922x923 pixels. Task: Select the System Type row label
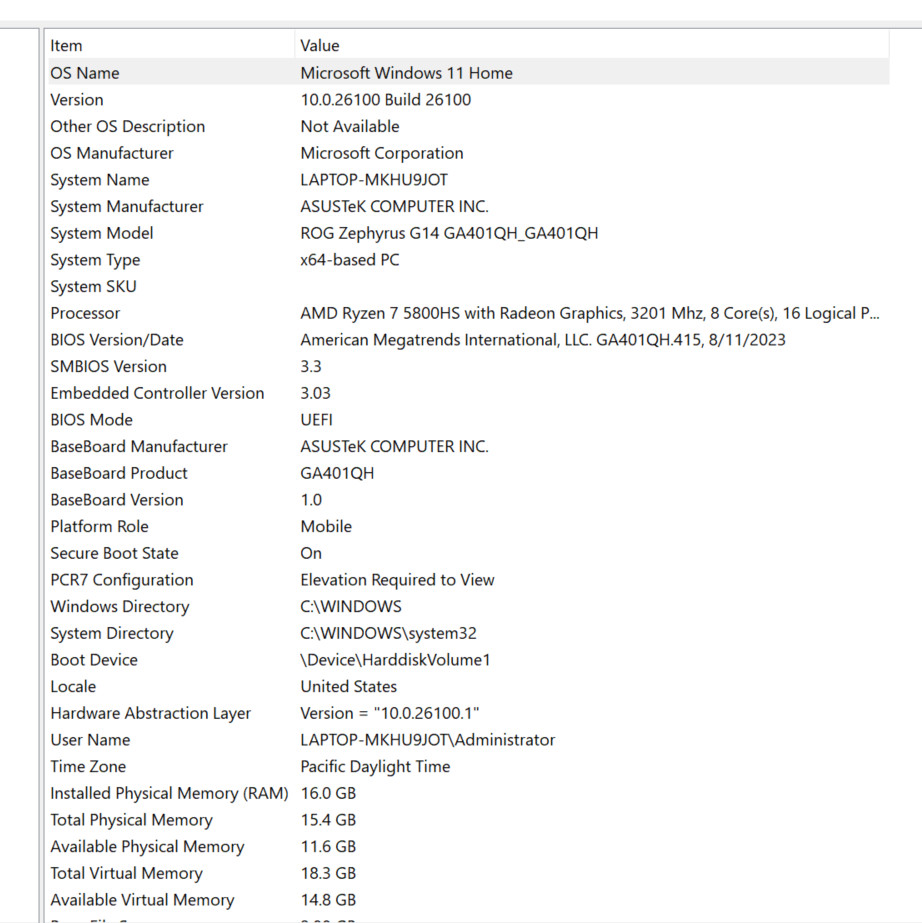pyautogui.click(x=95, y=260)
